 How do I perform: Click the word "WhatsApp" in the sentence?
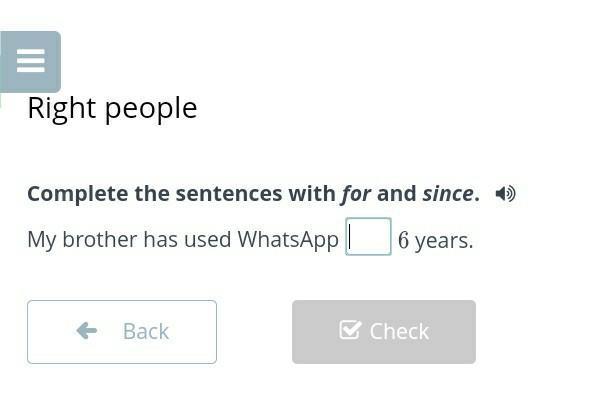(288, 240)
